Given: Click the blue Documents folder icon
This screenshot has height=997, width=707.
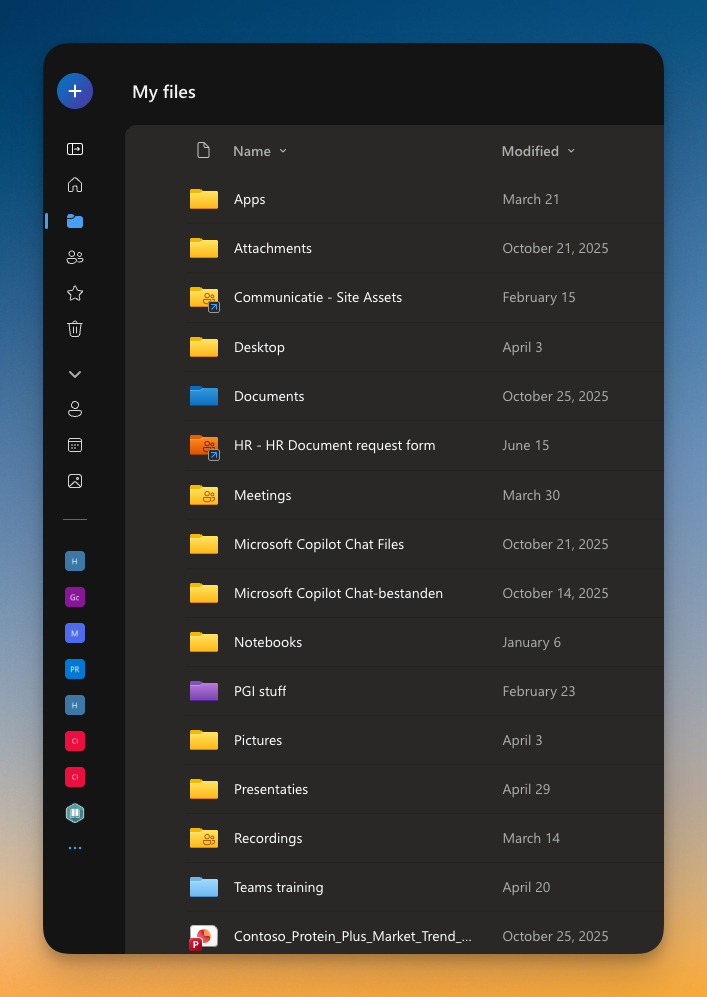Looking at the screenshot, I should tap(204, 396).
